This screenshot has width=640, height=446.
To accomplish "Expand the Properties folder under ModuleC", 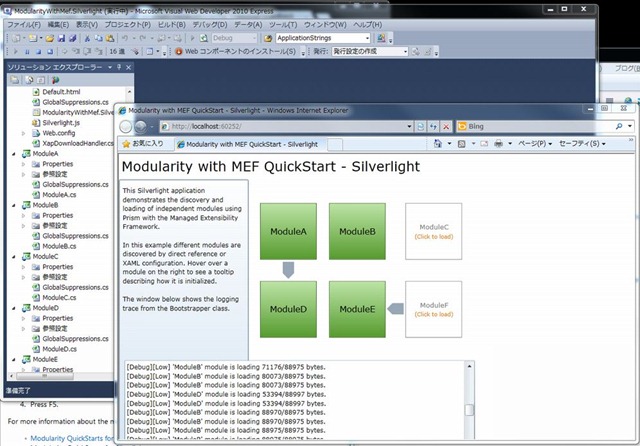I will [x=23, y=267].
